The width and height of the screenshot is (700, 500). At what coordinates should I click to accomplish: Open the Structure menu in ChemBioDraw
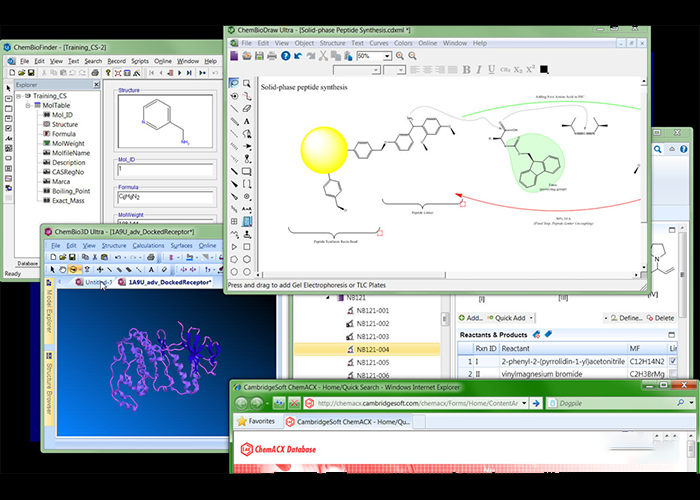click(x=334, y=43)
